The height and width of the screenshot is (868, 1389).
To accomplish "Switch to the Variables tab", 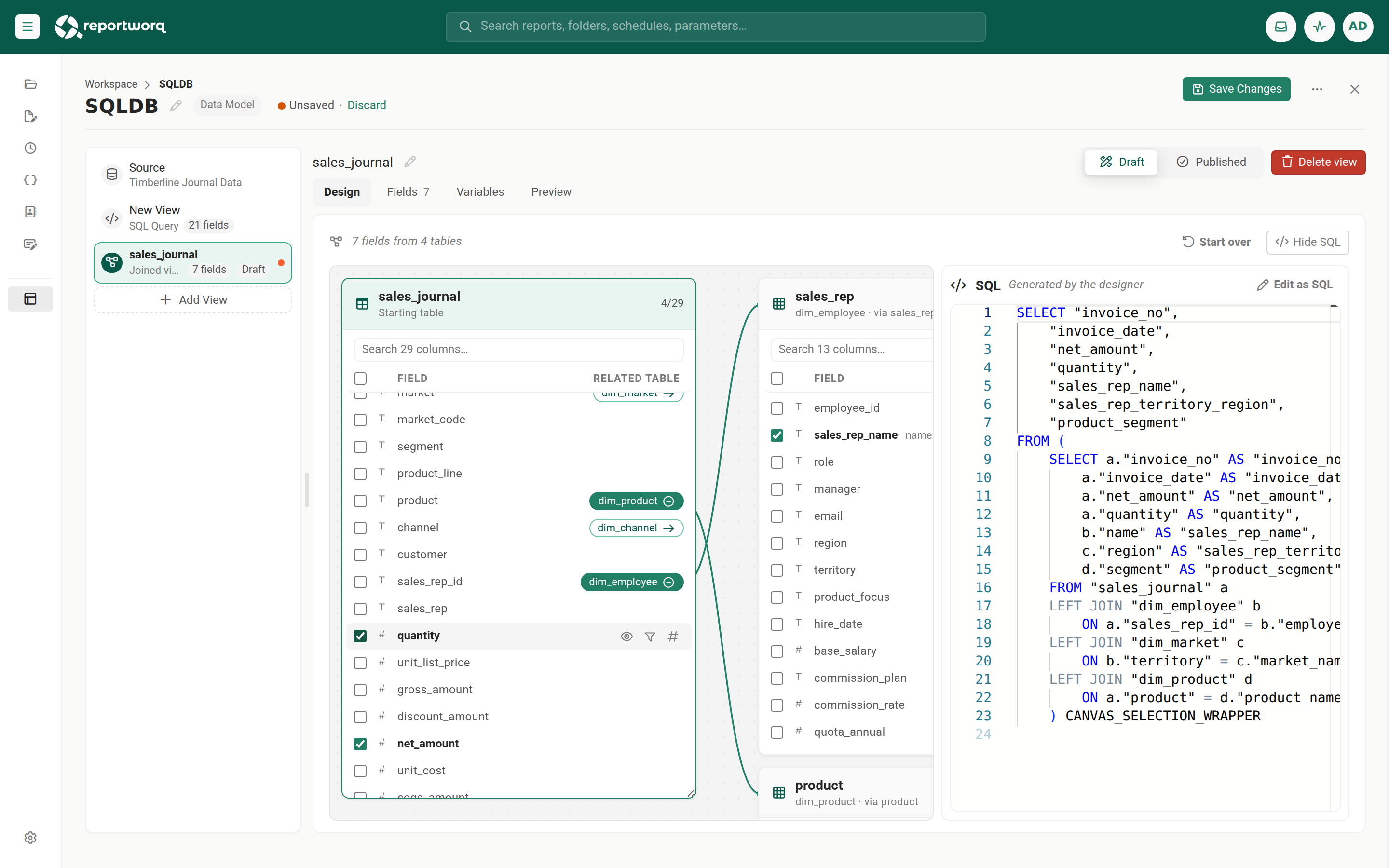I will 480,192.
